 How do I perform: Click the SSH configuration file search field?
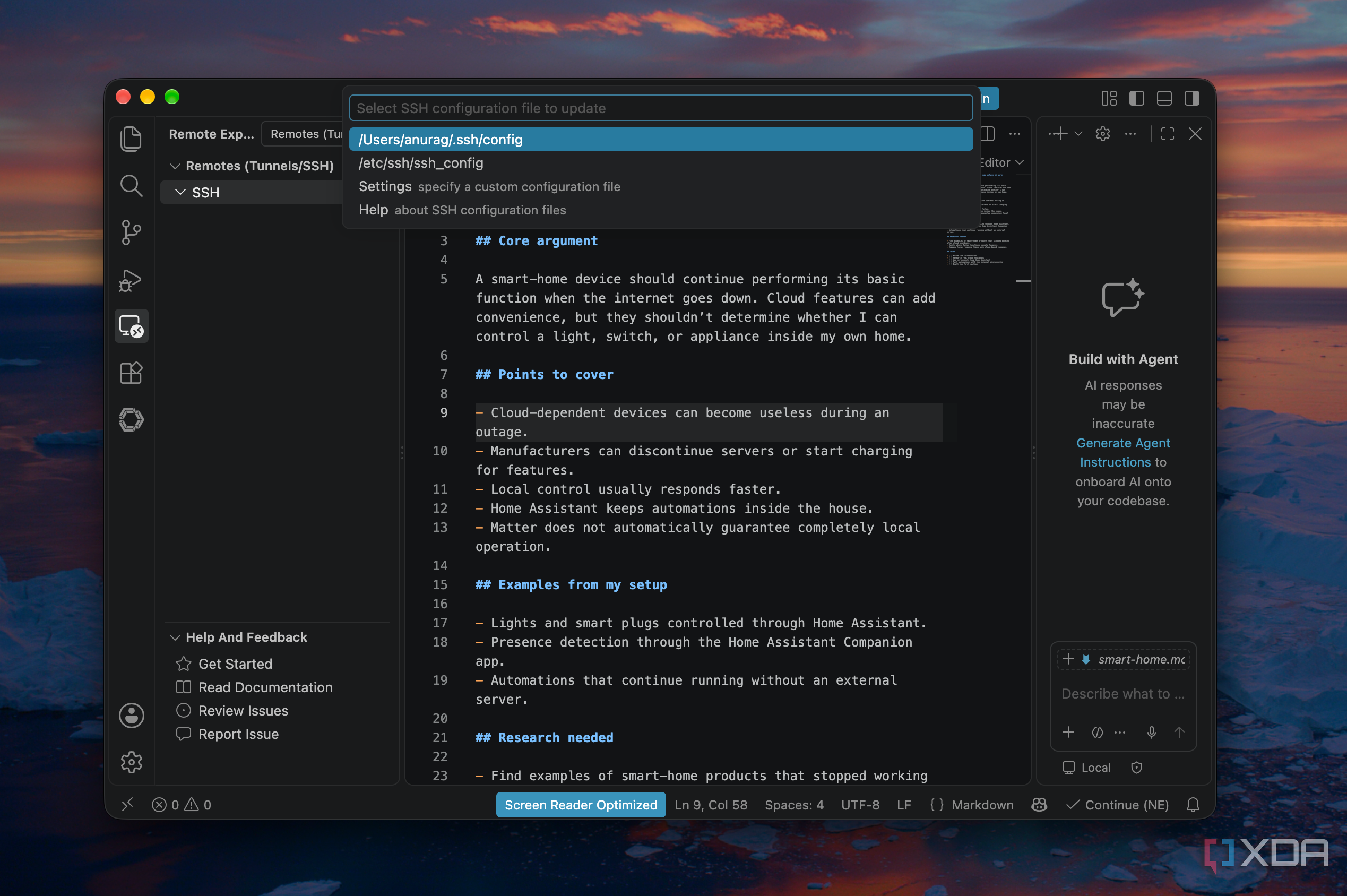[x=661, y=108]
